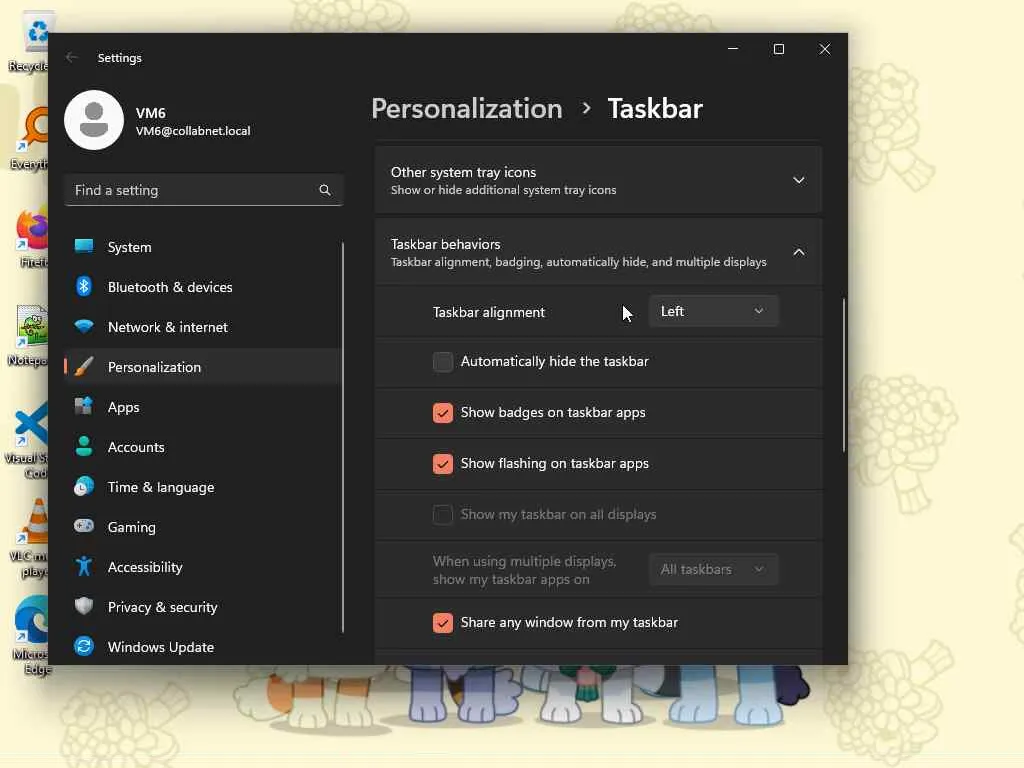This screenshot has width=1024, height=768.
Task: Click the Personalization paintbrush icon
Action: click(84, 366)
